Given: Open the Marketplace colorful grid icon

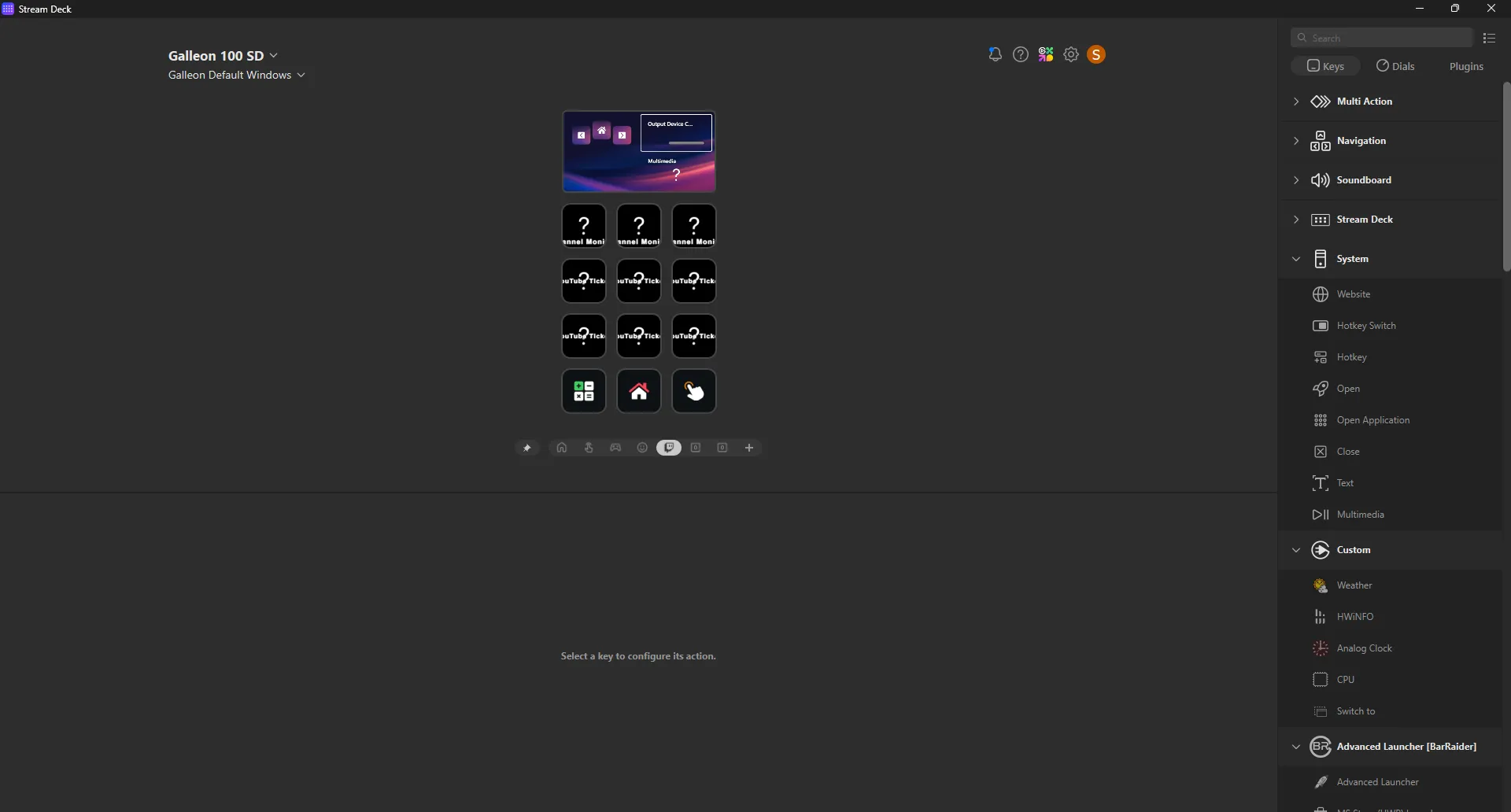Looking at the screenshot, I should (1046, 54).
